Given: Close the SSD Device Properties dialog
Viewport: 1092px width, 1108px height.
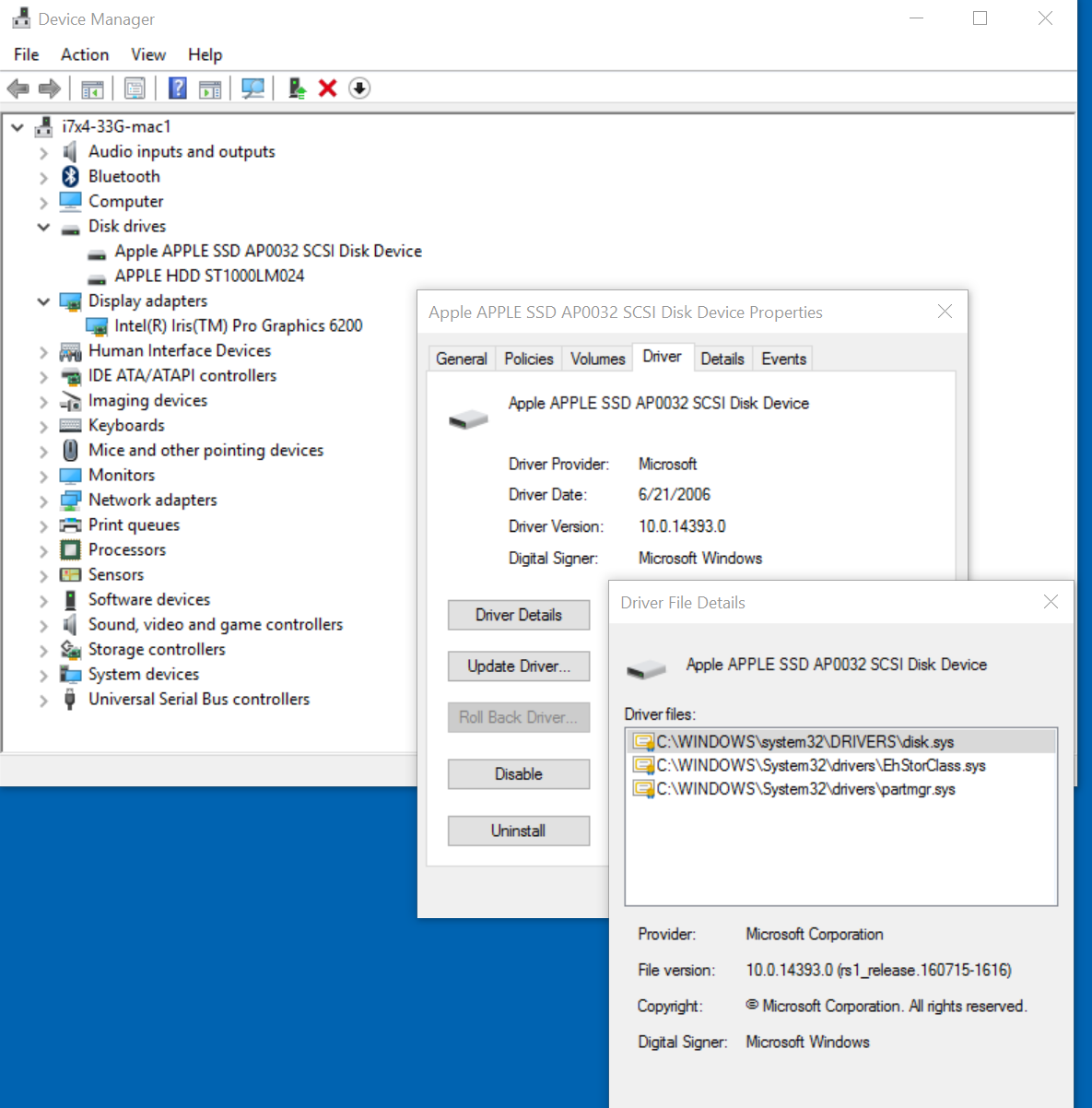Looking at the screenshot, I should [945, 312].
